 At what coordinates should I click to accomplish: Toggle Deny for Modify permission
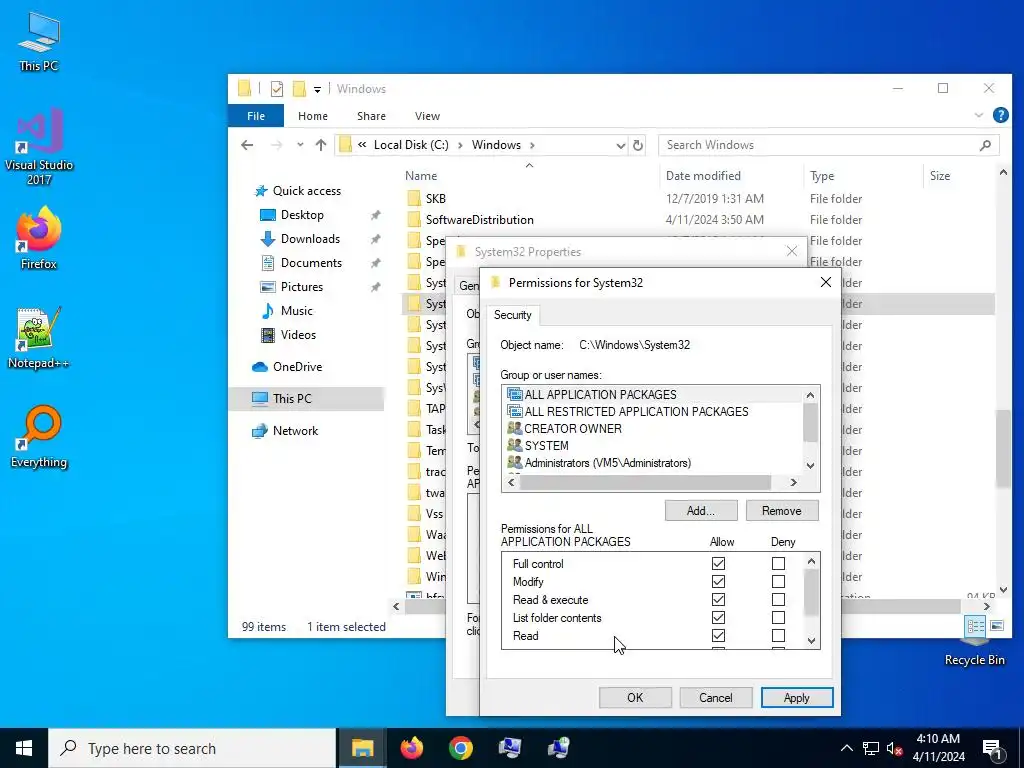778,581
